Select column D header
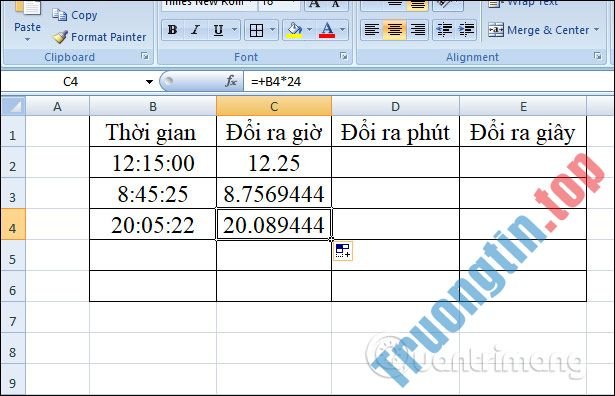 pos(395,106)
